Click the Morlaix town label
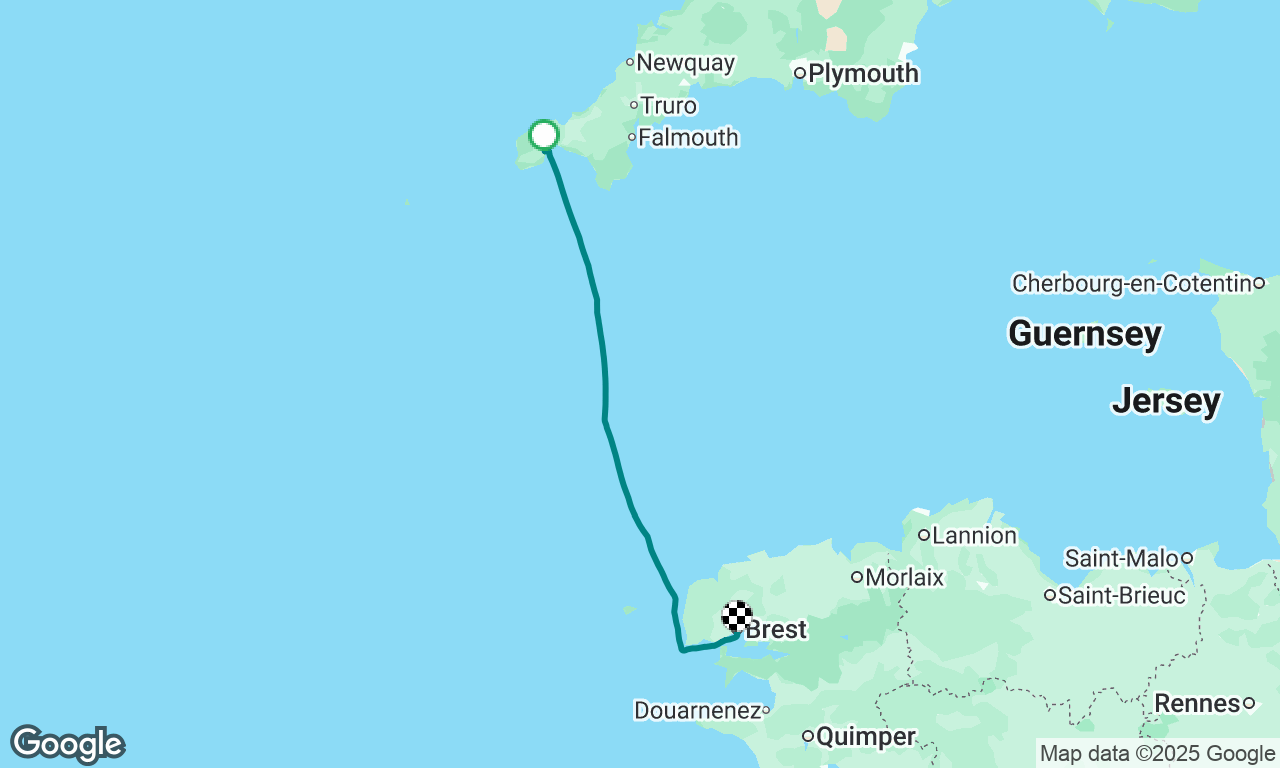Screen dimensions: 1280x768 coord(905,577)
